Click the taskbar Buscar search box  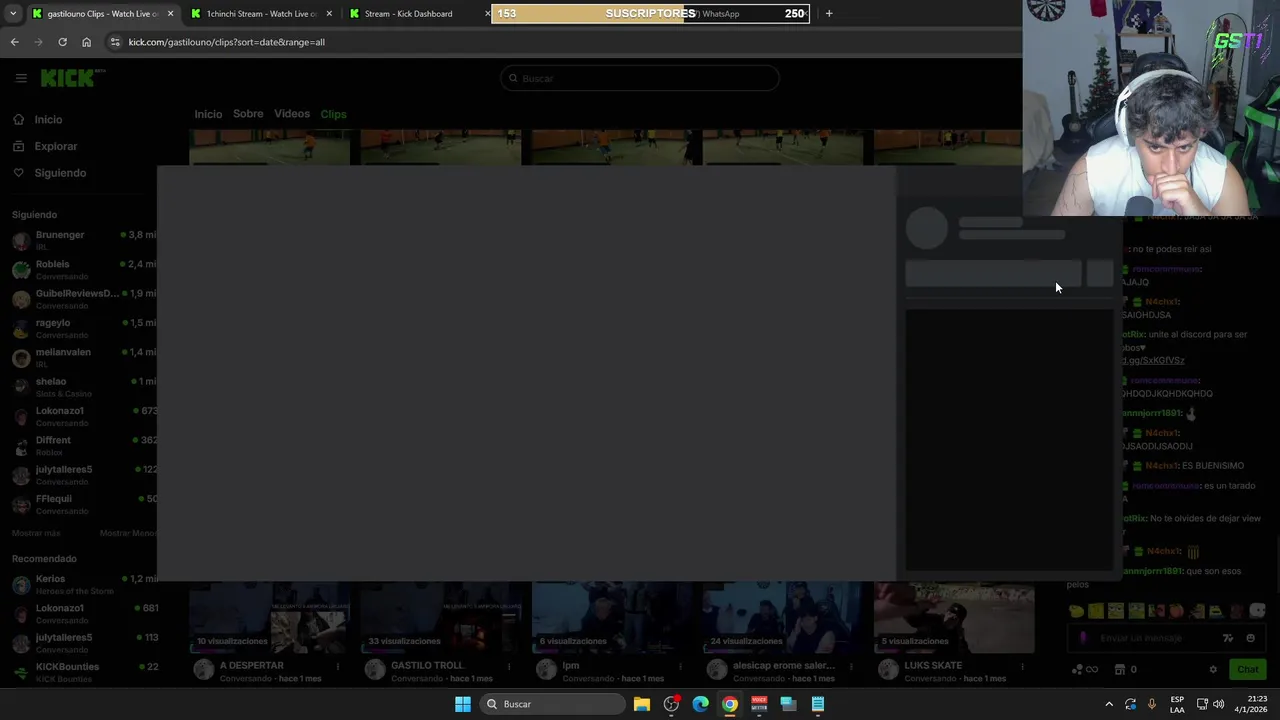click(551, 704)
